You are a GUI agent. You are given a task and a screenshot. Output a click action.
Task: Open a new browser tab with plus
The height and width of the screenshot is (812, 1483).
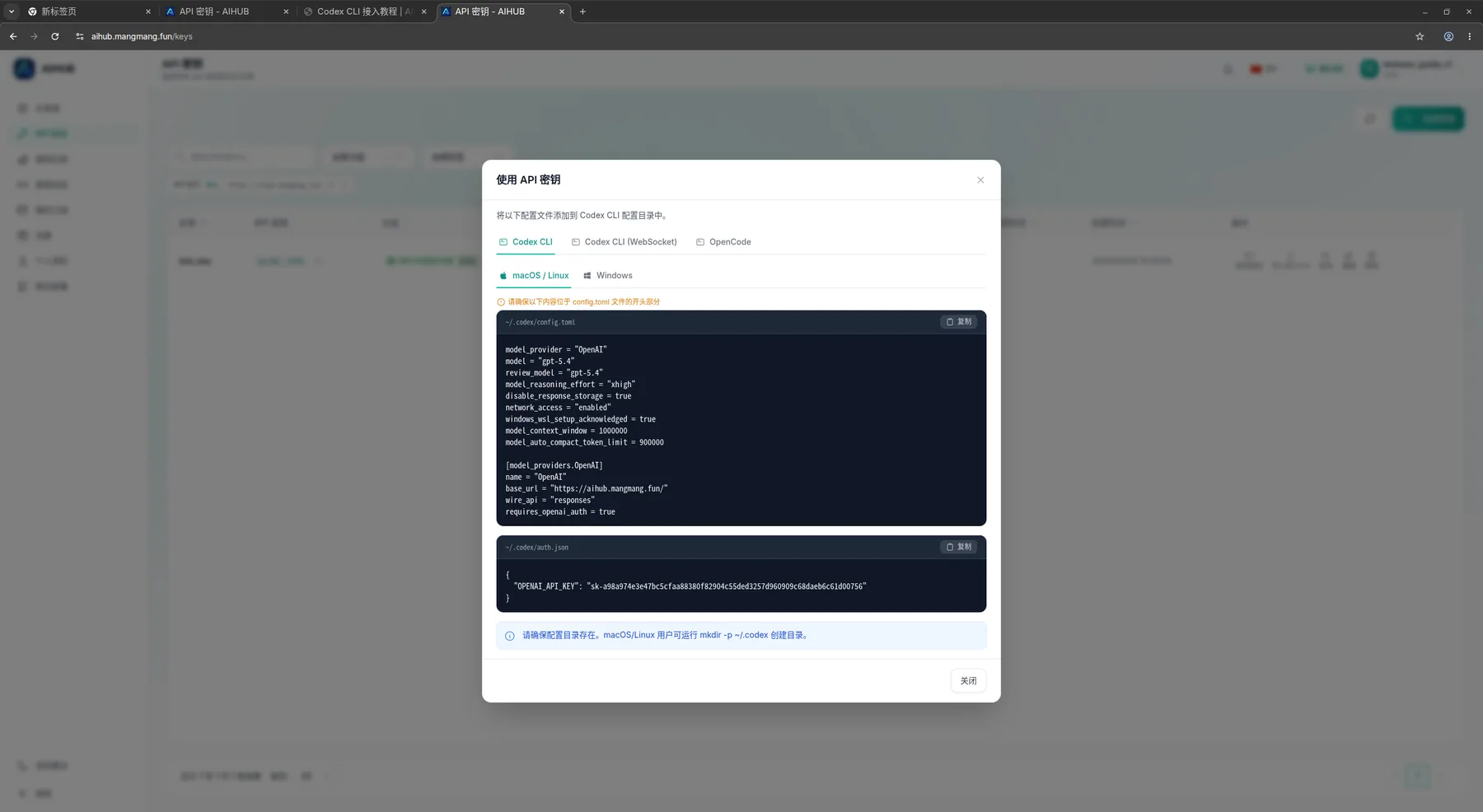[x=582, y=12]
